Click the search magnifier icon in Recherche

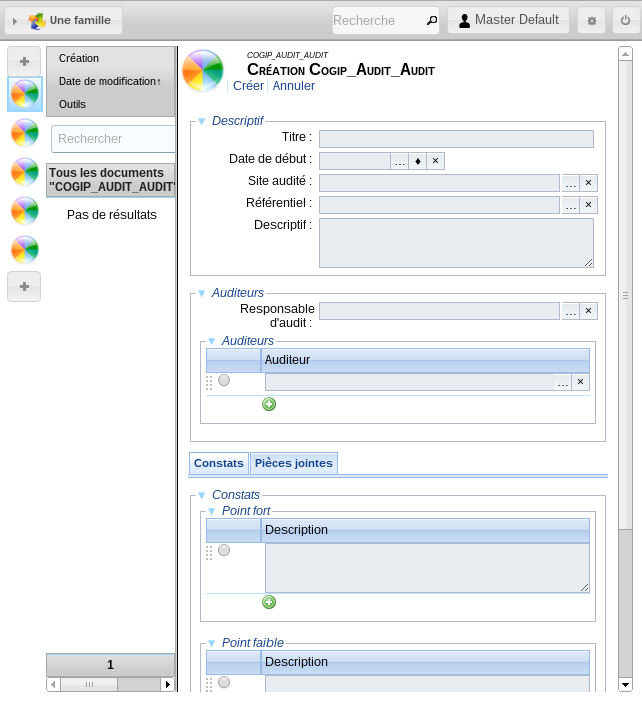pyautogui.click(x=431, y=21)
